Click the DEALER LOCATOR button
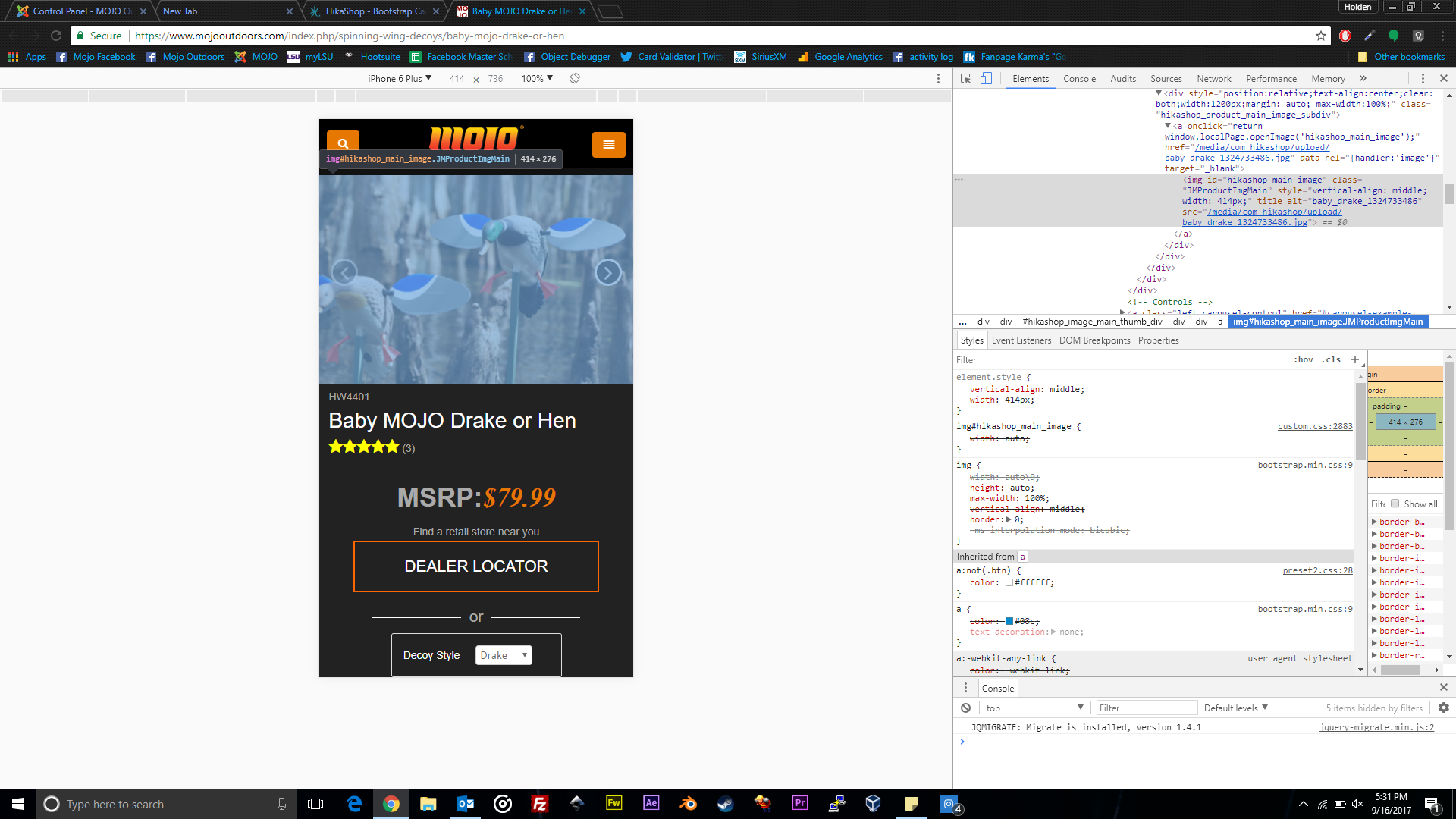 (475, 566)
